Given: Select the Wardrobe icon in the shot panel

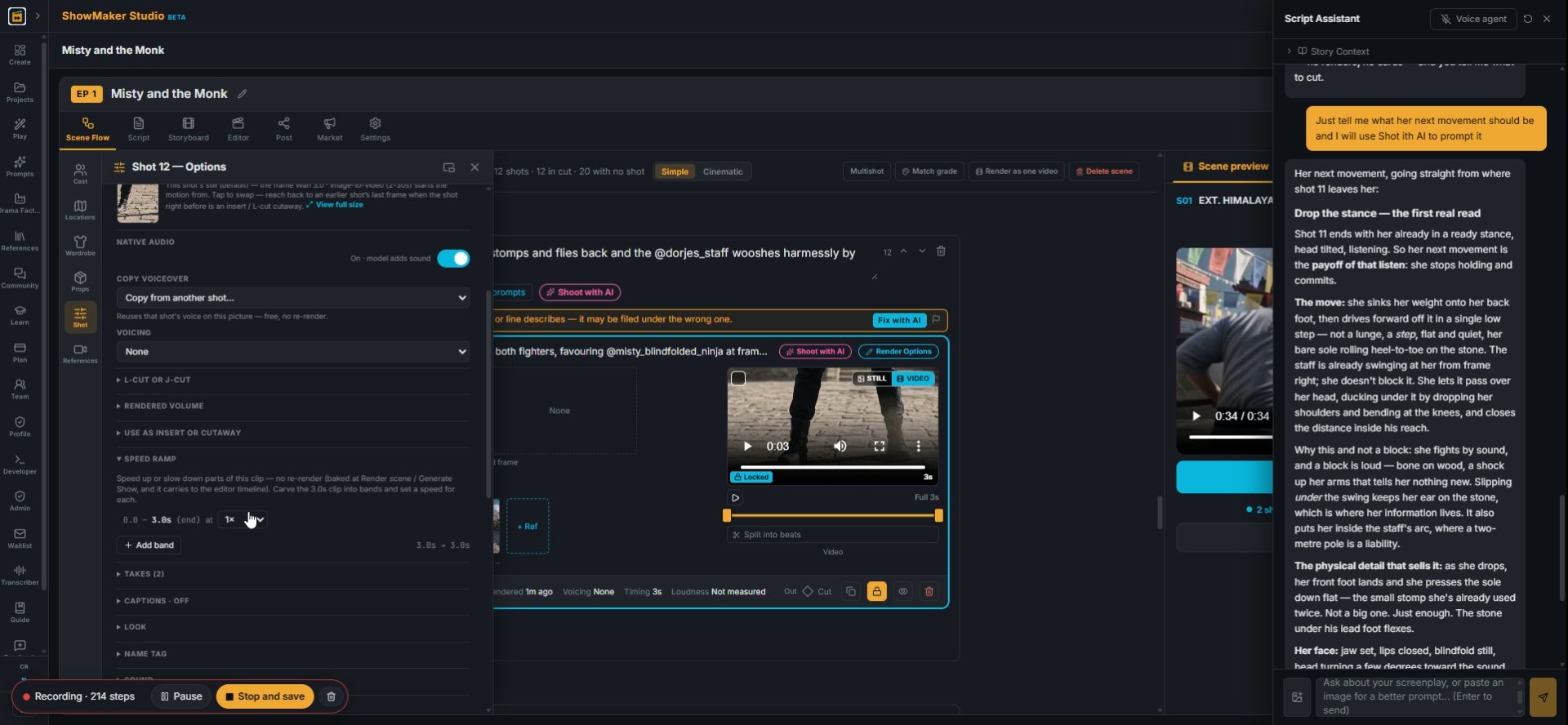Looking at the screenshot, I should point(80,245).
